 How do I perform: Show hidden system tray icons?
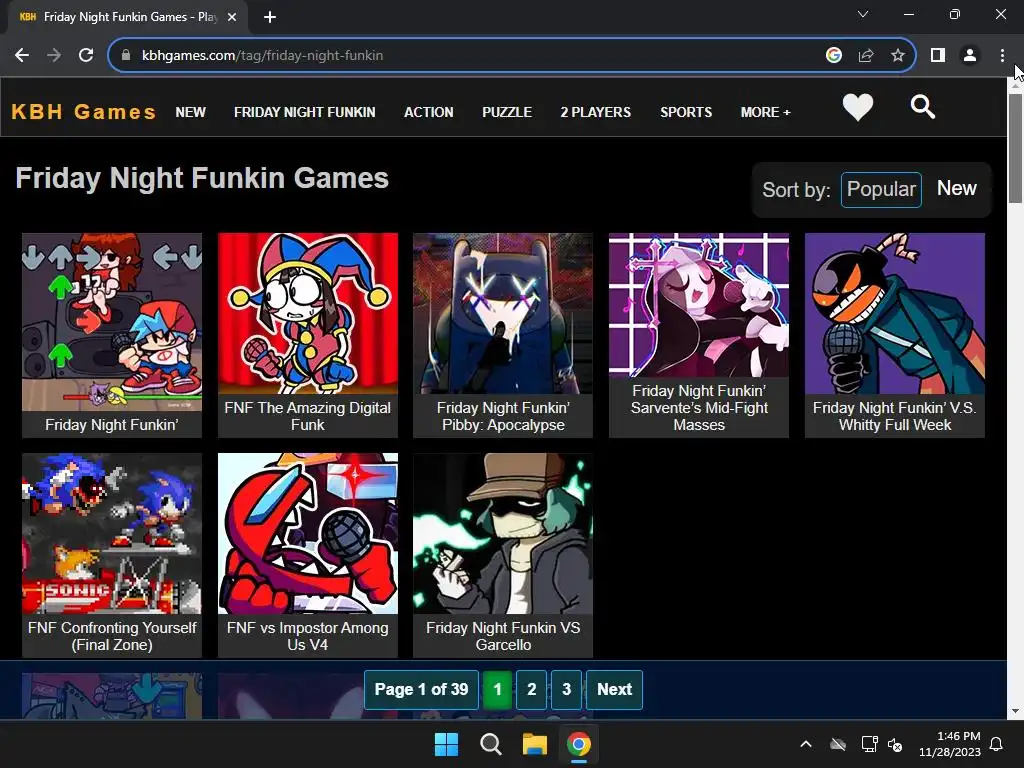pyautogui.click(x=806, y=744)
